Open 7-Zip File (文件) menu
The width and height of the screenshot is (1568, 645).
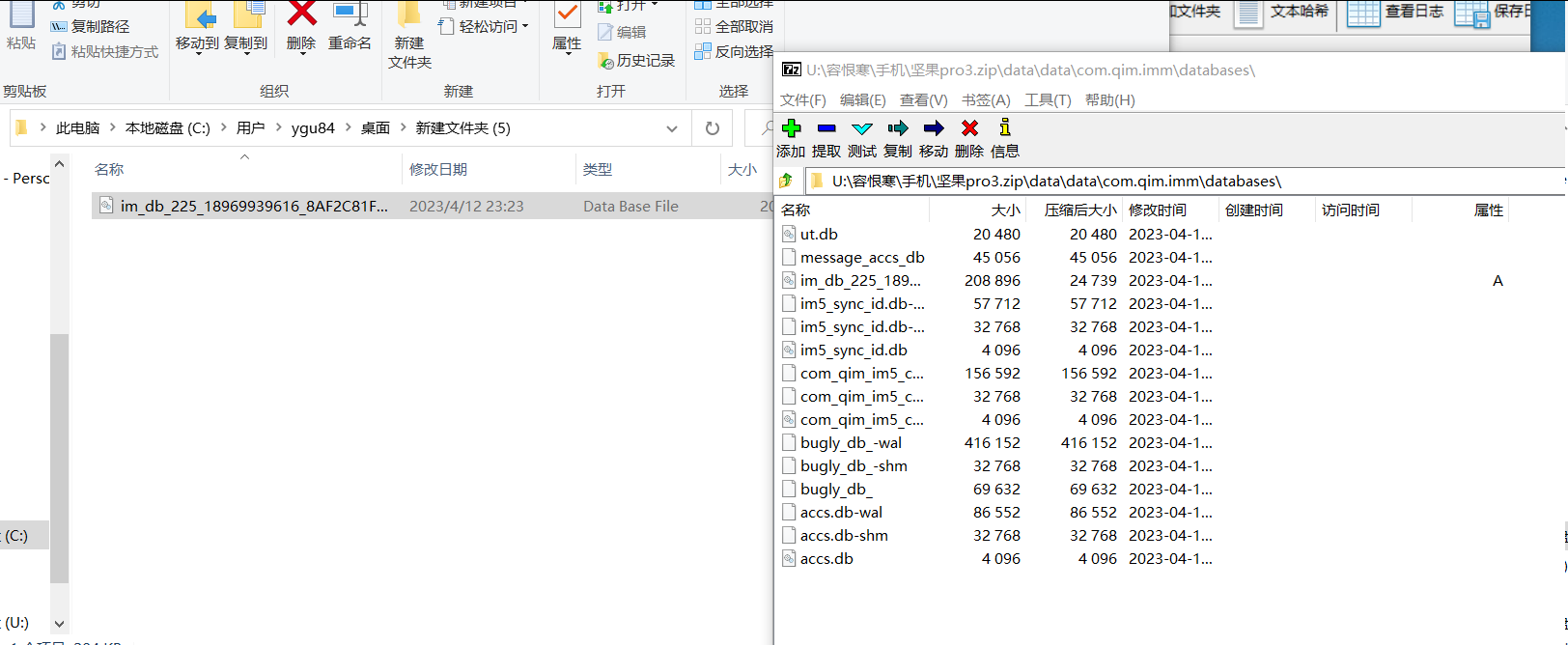(x=803, y=100)
